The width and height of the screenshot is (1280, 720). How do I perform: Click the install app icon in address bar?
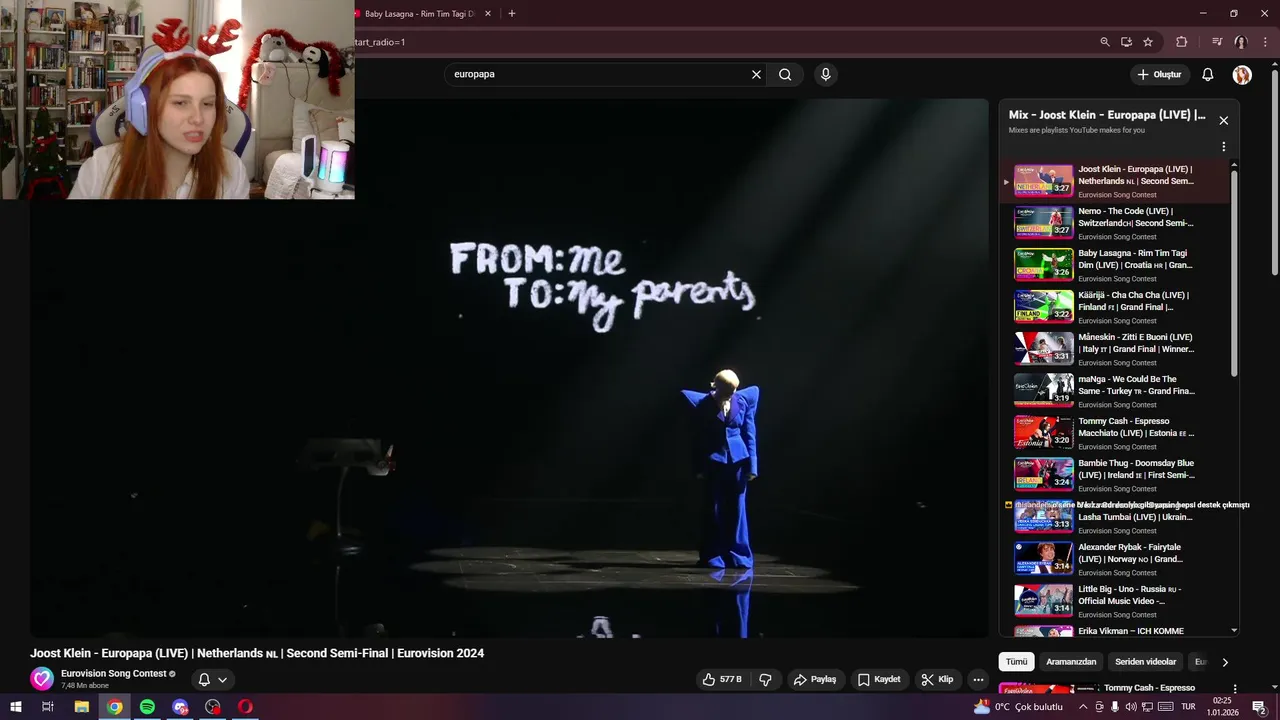point(1126,42)
